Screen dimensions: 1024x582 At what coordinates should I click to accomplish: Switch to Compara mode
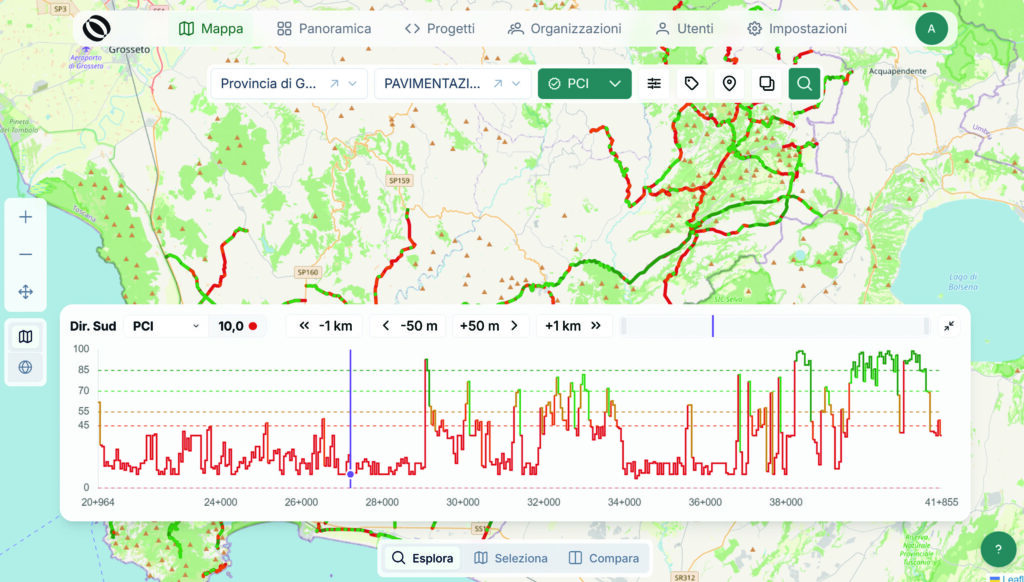pos(603,558)
